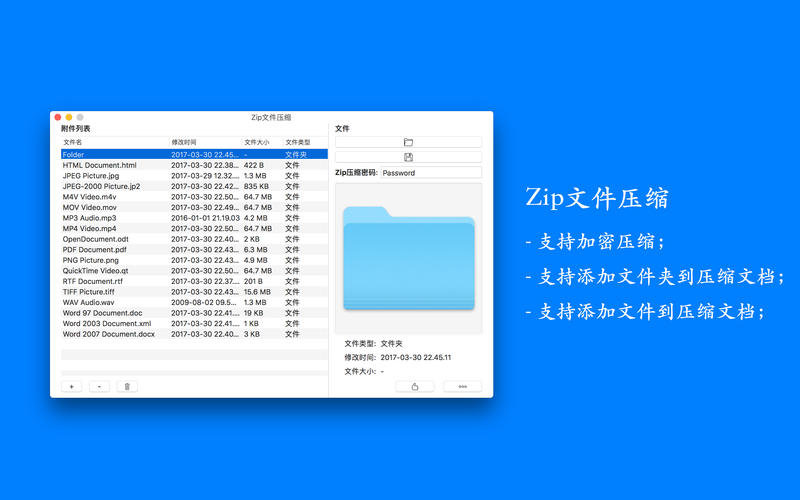Click the open folder icon button
Image resolution: width=800 pixels, height=500 pixels.
(408, 142)
